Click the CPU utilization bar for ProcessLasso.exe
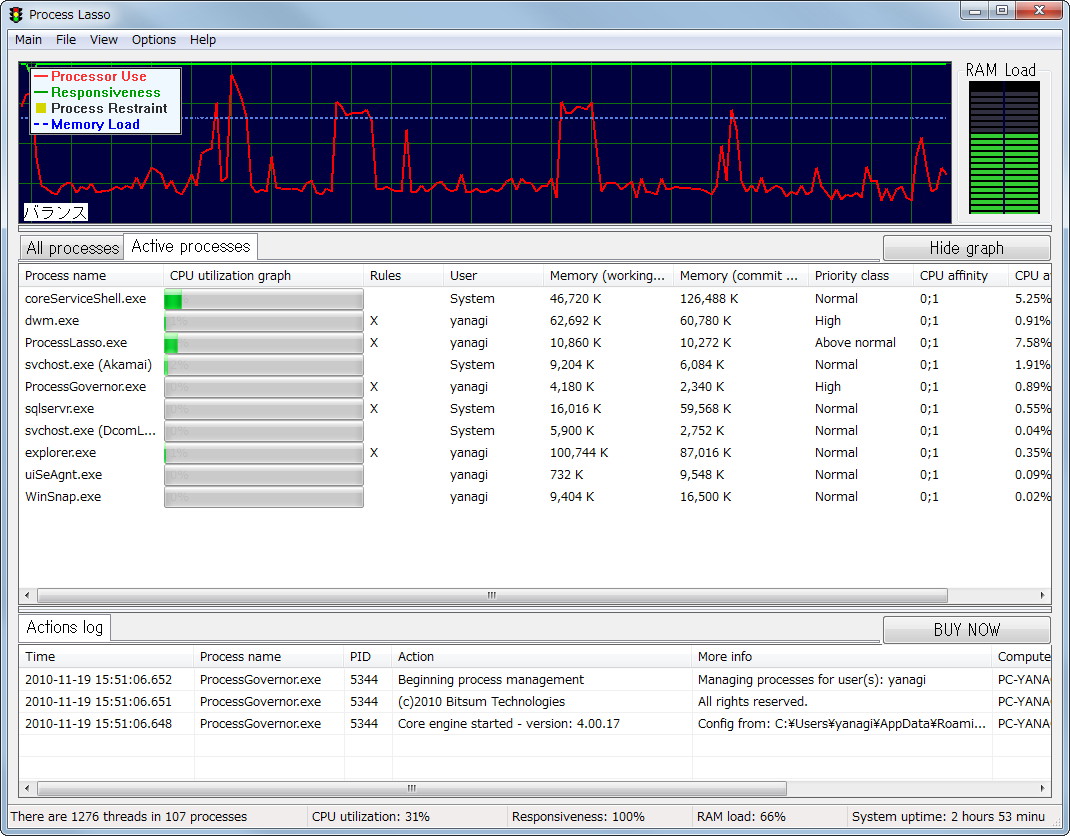 point(263,343)
